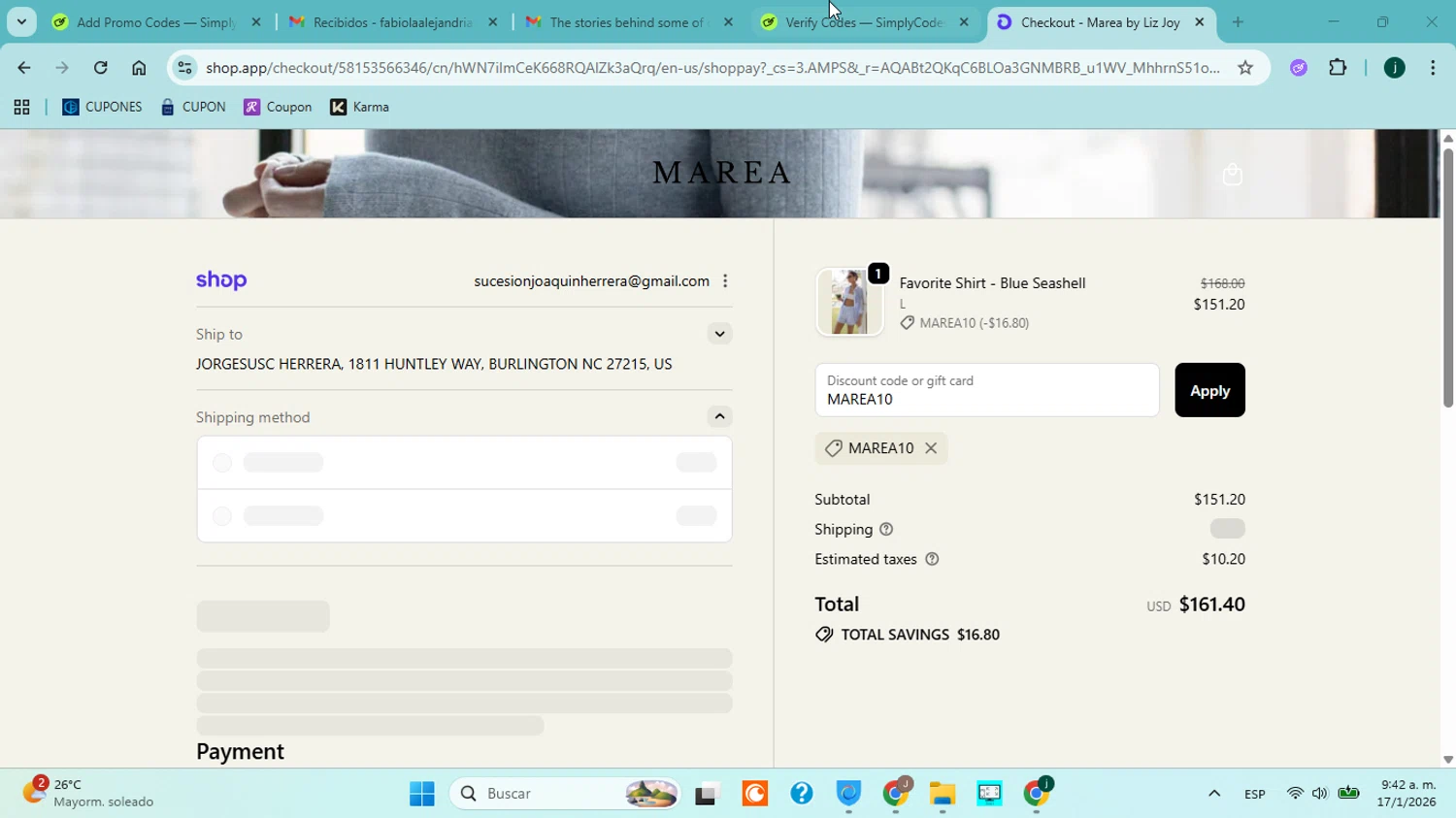Open the browser extensions puzzle icon
The height and width of the screenshot is (818, 1456).
1338,68
